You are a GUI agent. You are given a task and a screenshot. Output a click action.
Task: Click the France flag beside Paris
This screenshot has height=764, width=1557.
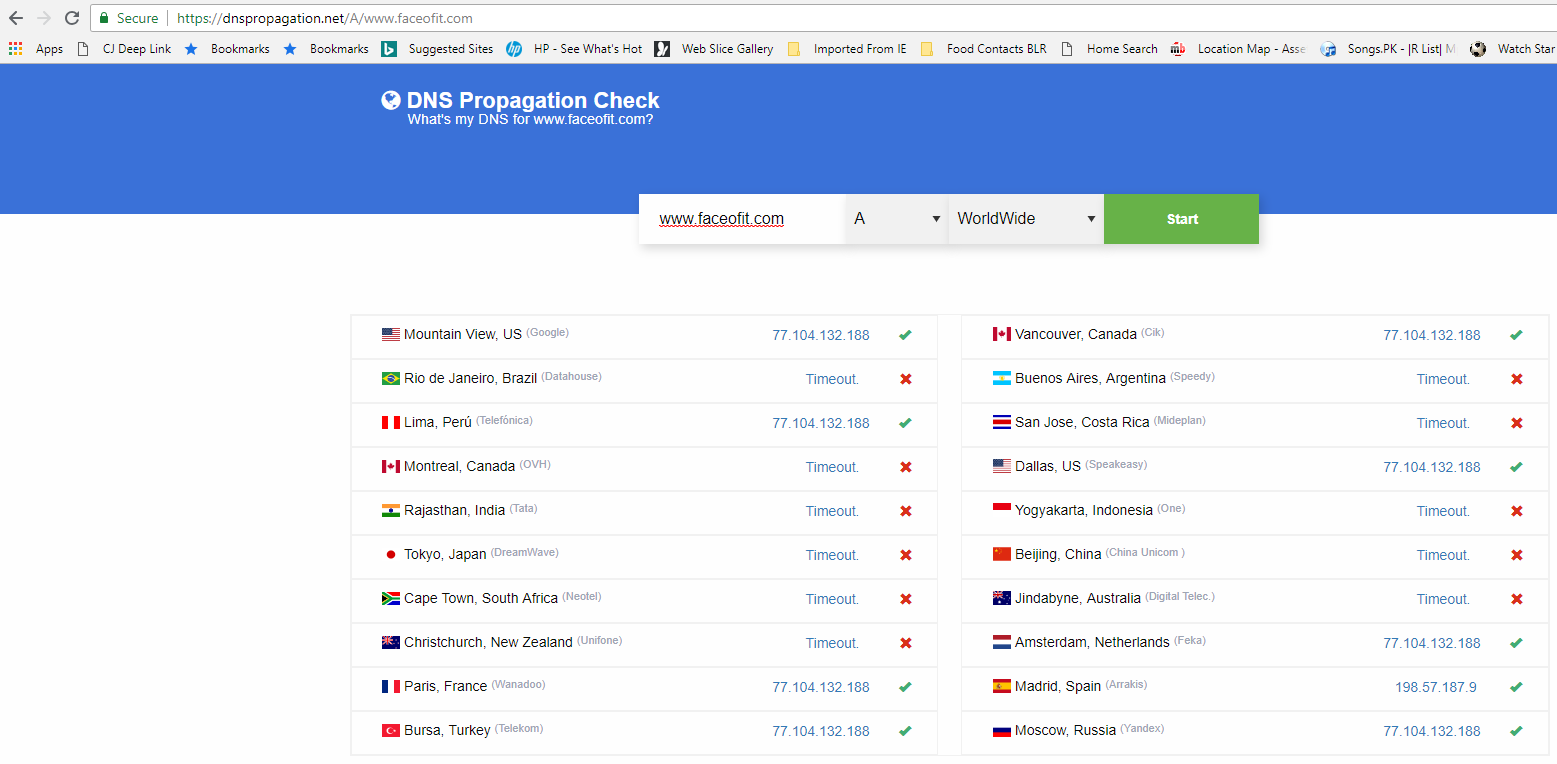point(391,687)
